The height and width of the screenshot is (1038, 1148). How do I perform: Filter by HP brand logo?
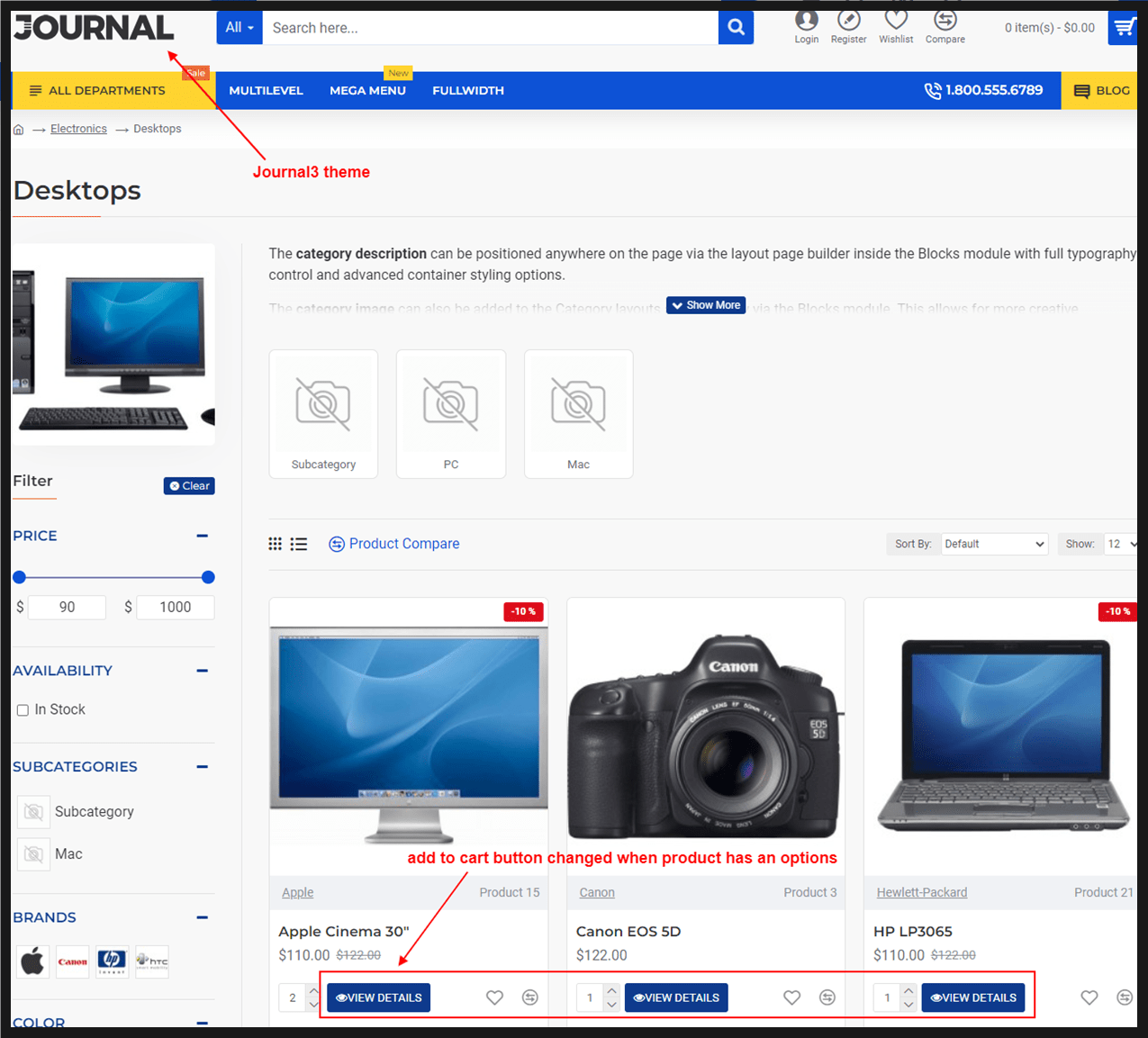(113, 961)
